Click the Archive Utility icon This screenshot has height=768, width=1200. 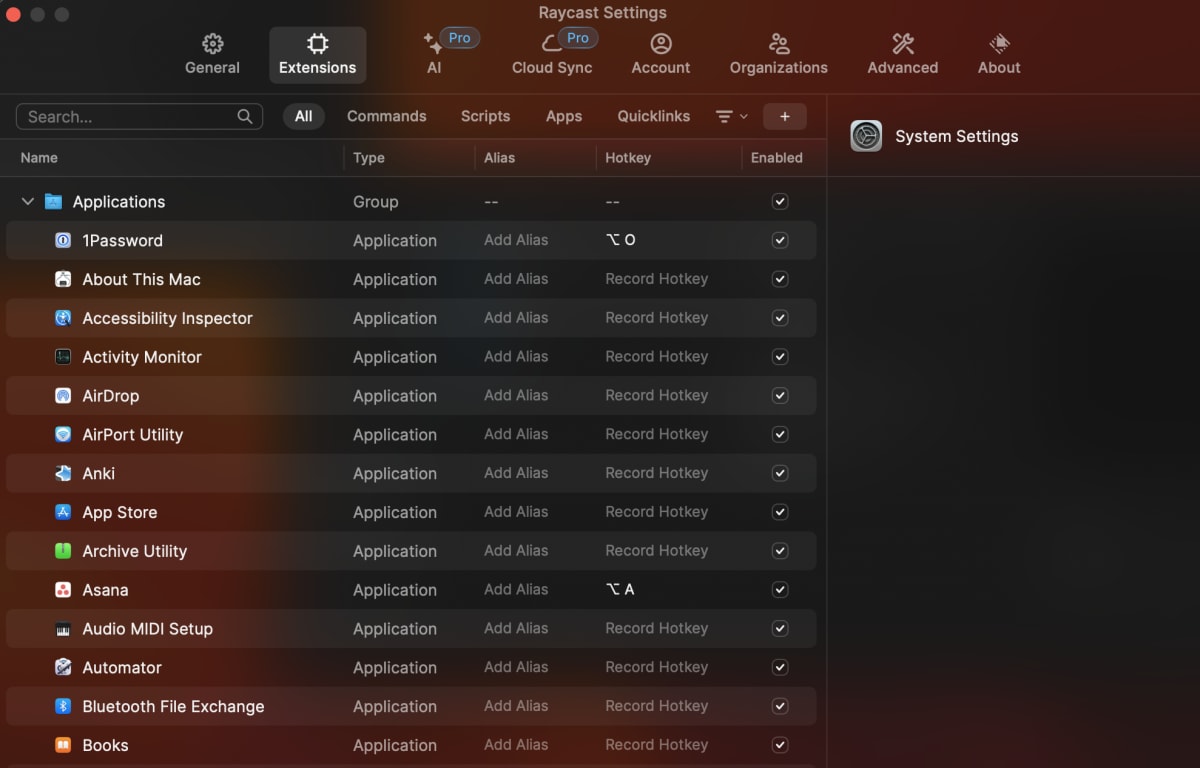[x=63, y=551]
